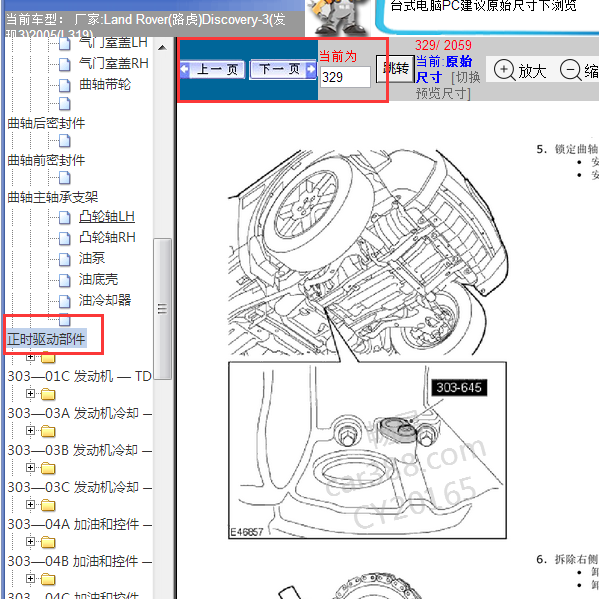Expand folder below 303—04A 加油和控件
The width and height of the screenshot is (599, 599).
pyautogui.click(x=31, y=542)
